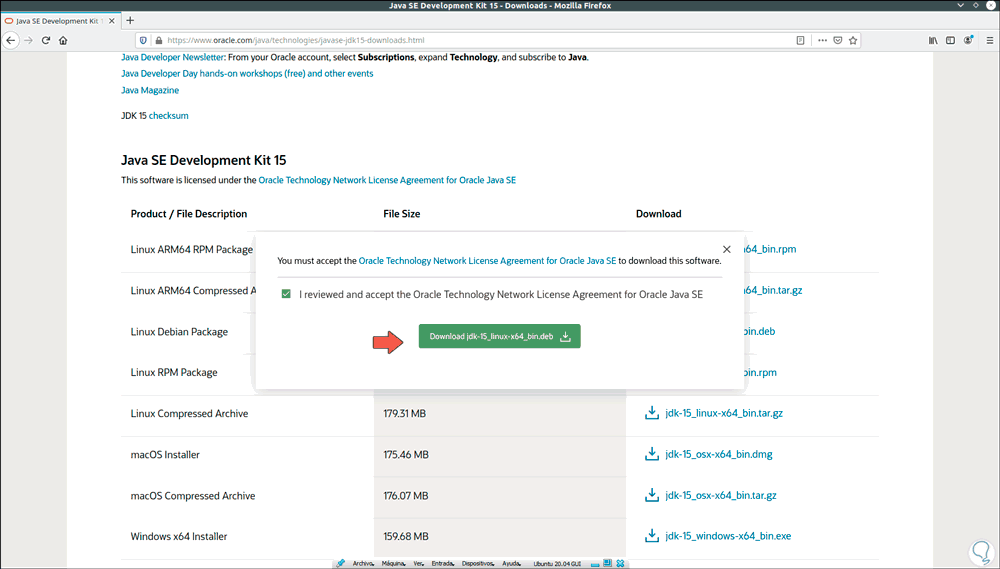Image resolution: width=1000 pixels, height=569 pixels.
Task: Select the 159.68 MB file size cell
Action: [499, 538]
